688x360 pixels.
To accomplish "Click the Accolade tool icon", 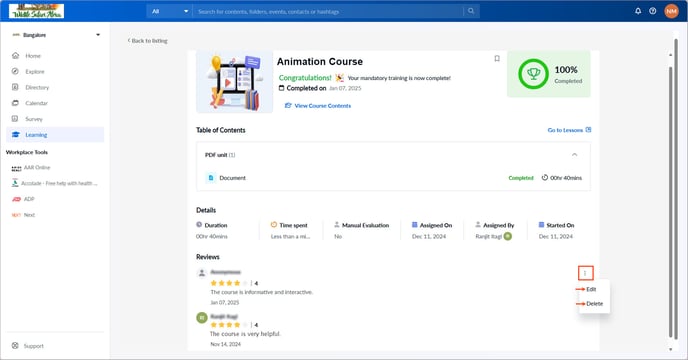I will point(15,183).
